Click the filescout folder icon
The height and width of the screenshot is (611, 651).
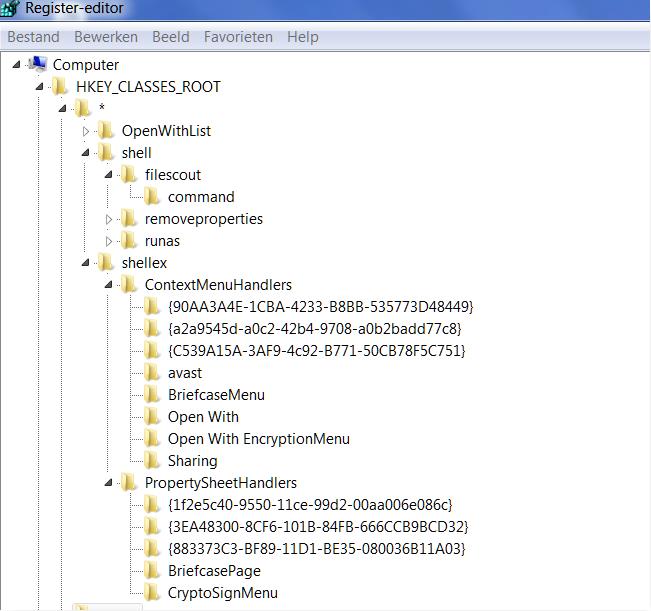pos(129,175)
